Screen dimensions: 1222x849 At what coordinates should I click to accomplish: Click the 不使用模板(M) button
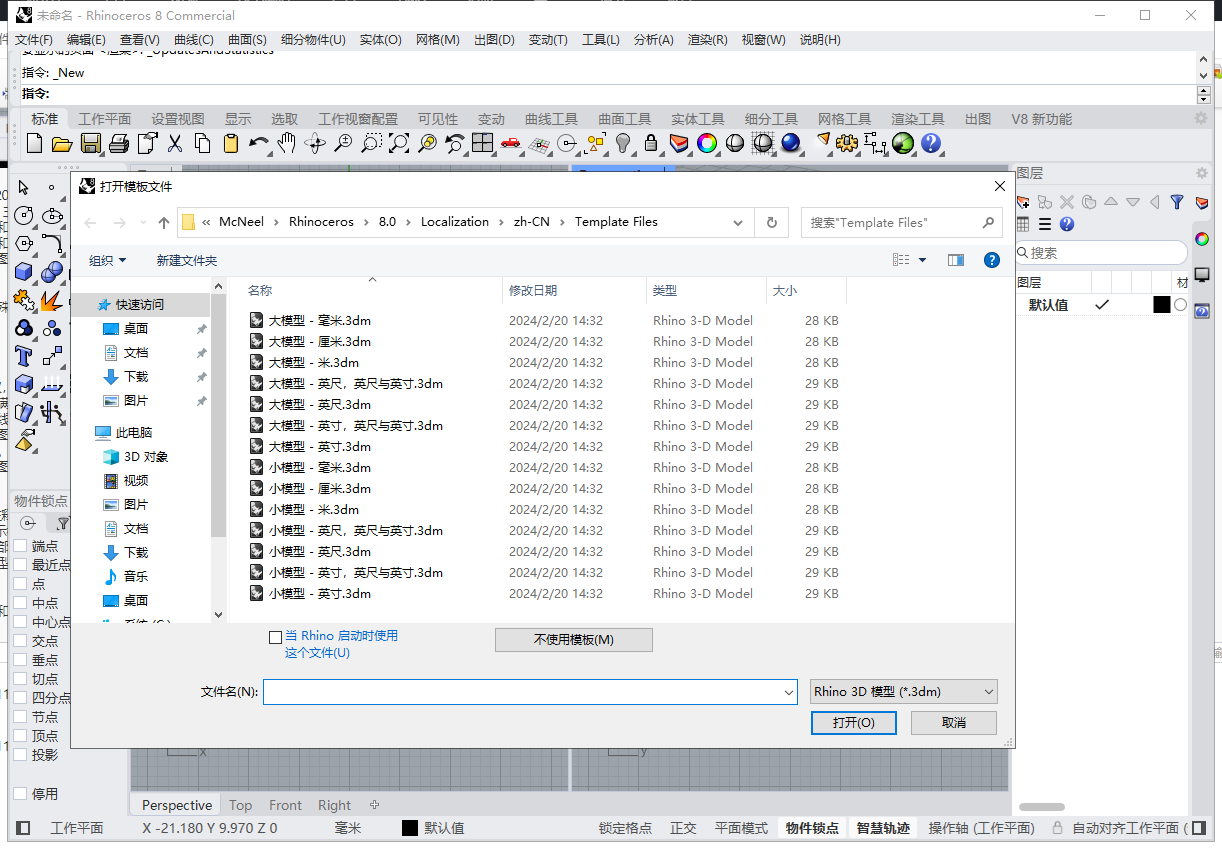click(574, 640)
